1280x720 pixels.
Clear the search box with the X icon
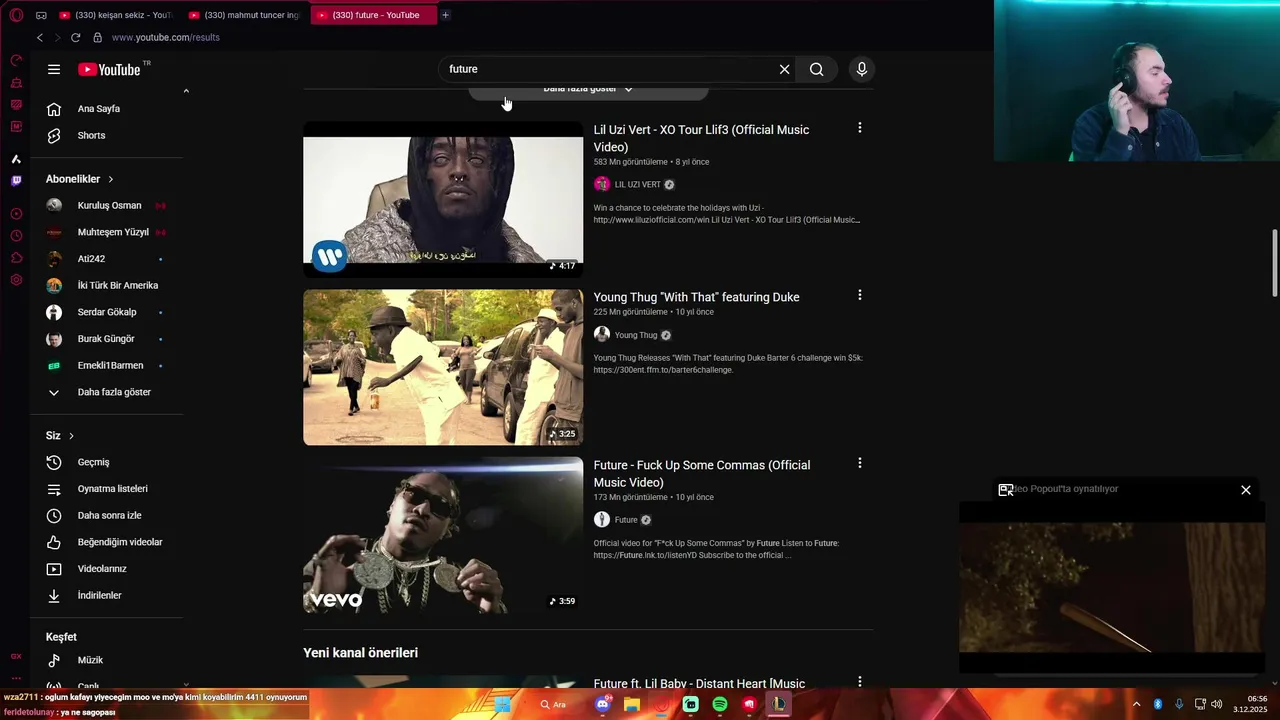click(x=784, y=69)
